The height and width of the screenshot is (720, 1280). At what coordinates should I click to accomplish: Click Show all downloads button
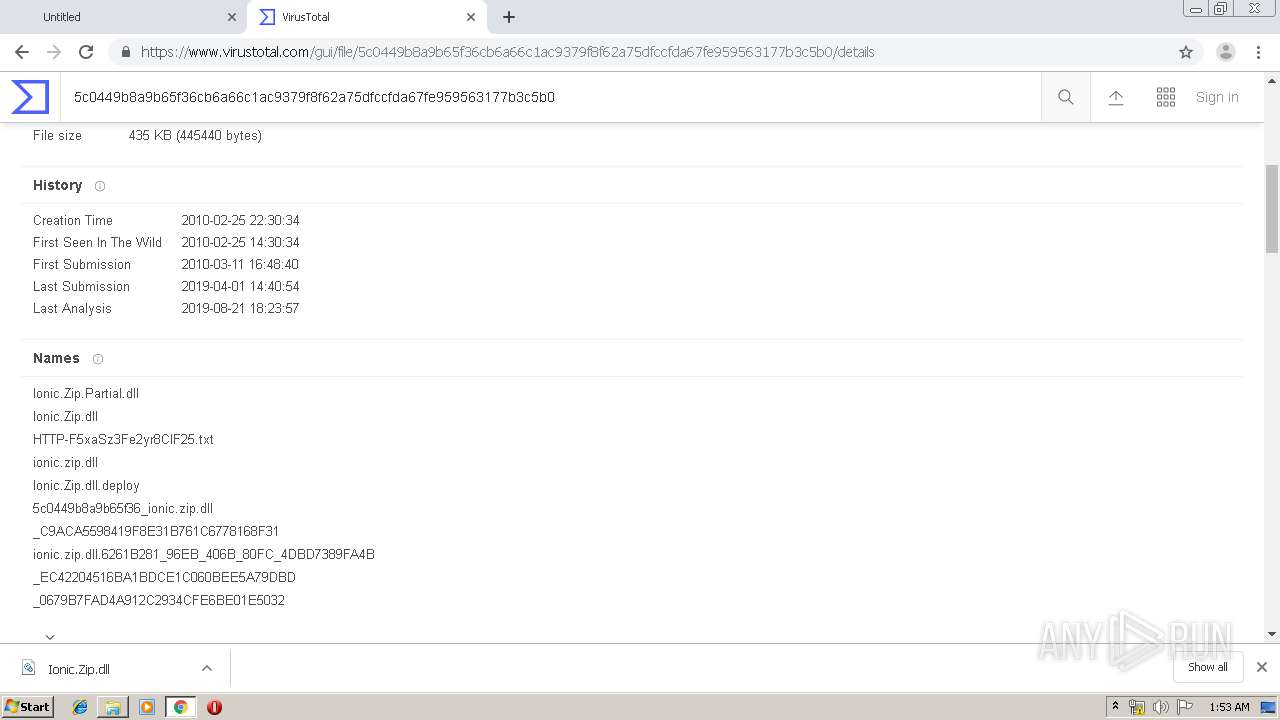click(x=1207, y=667)
